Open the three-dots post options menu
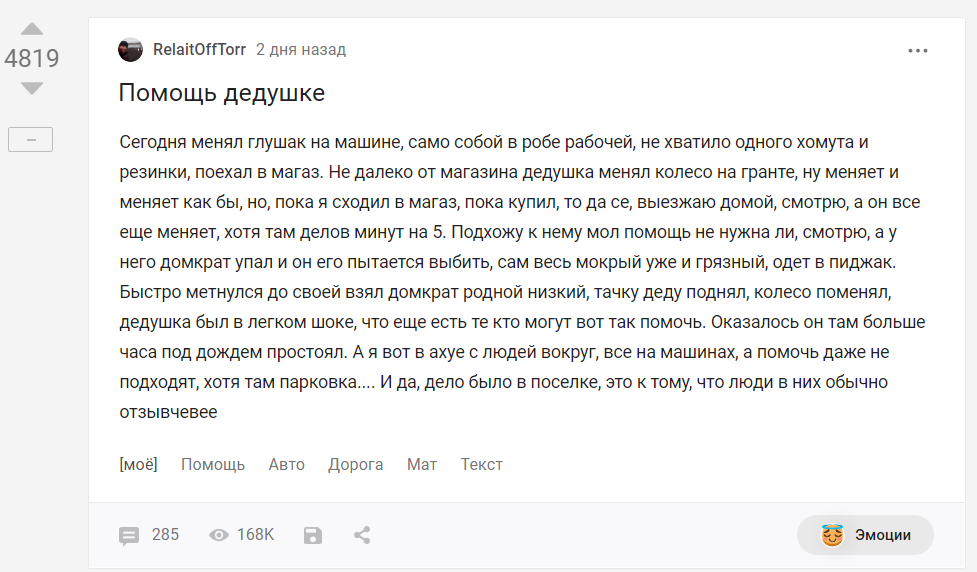 [917, 51]
